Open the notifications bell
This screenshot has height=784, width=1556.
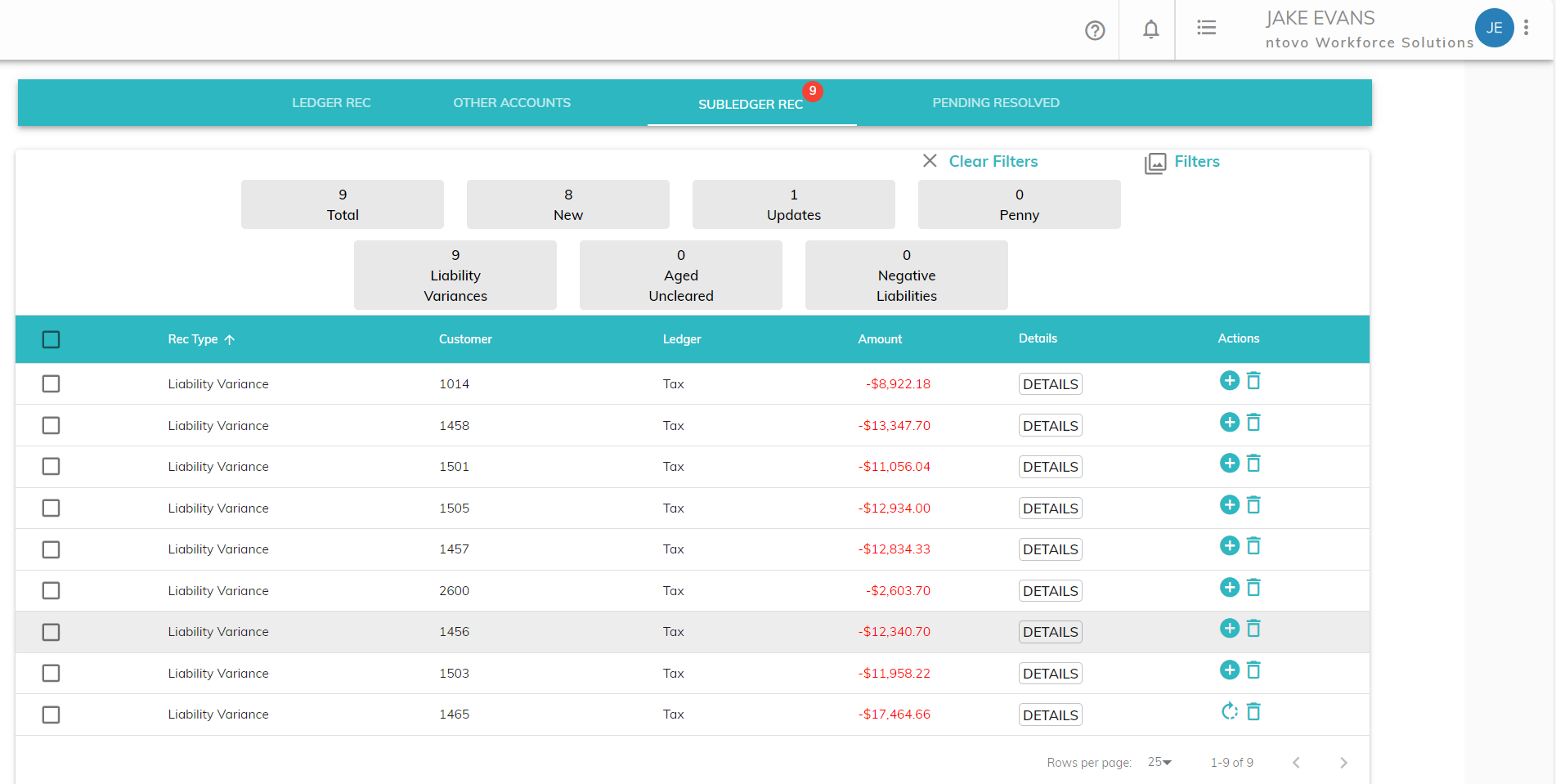(x=1150, y=29)
